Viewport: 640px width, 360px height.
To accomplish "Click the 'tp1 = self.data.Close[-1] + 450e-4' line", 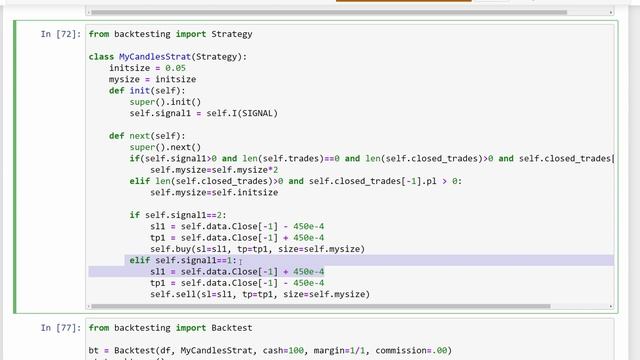I will 237,238.
